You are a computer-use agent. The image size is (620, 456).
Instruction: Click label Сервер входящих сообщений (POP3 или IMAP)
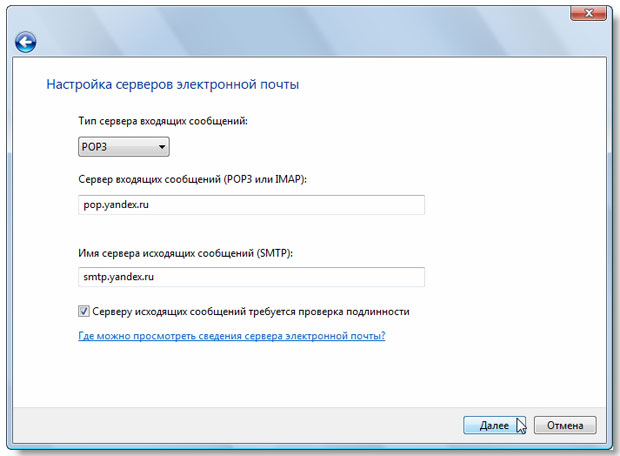tap(193, 179)
